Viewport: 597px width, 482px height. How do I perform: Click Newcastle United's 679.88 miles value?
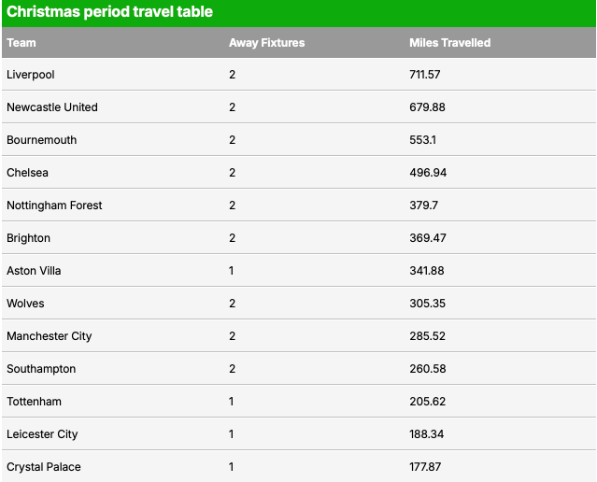click(x=427, y=107)
